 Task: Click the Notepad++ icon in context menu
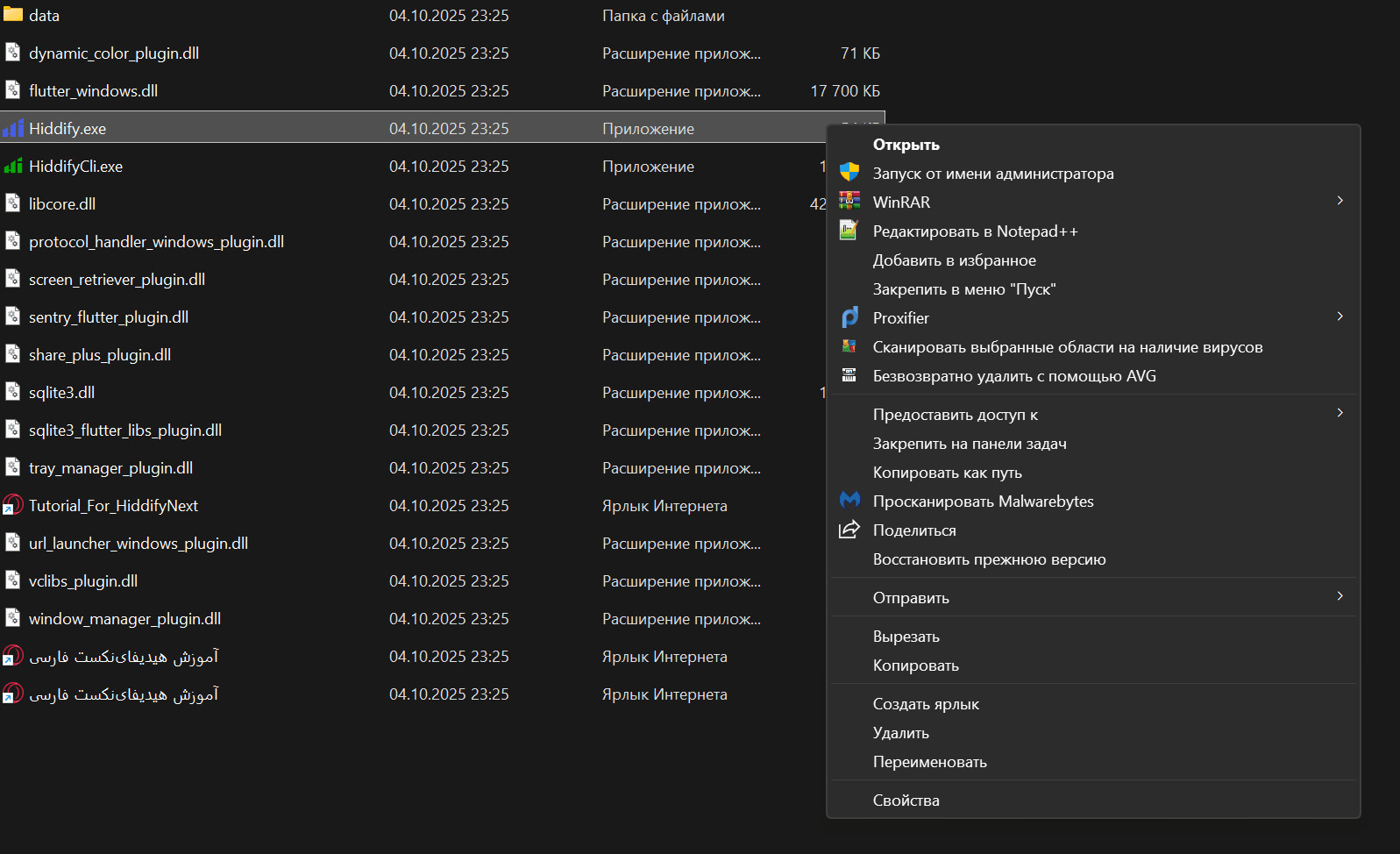(849, 231)
